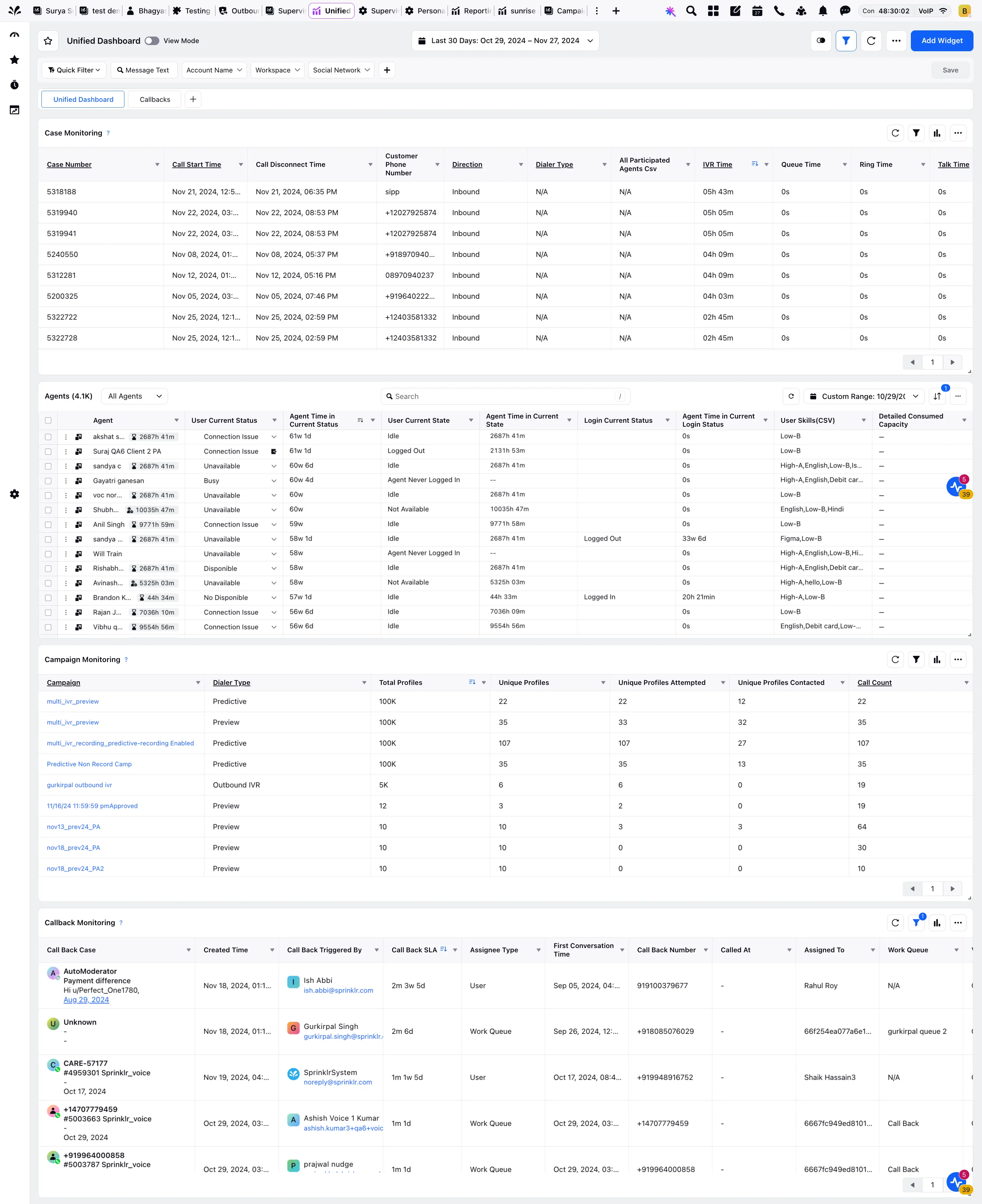Switch Callback Monitoring to chart view

pos(937,922)
